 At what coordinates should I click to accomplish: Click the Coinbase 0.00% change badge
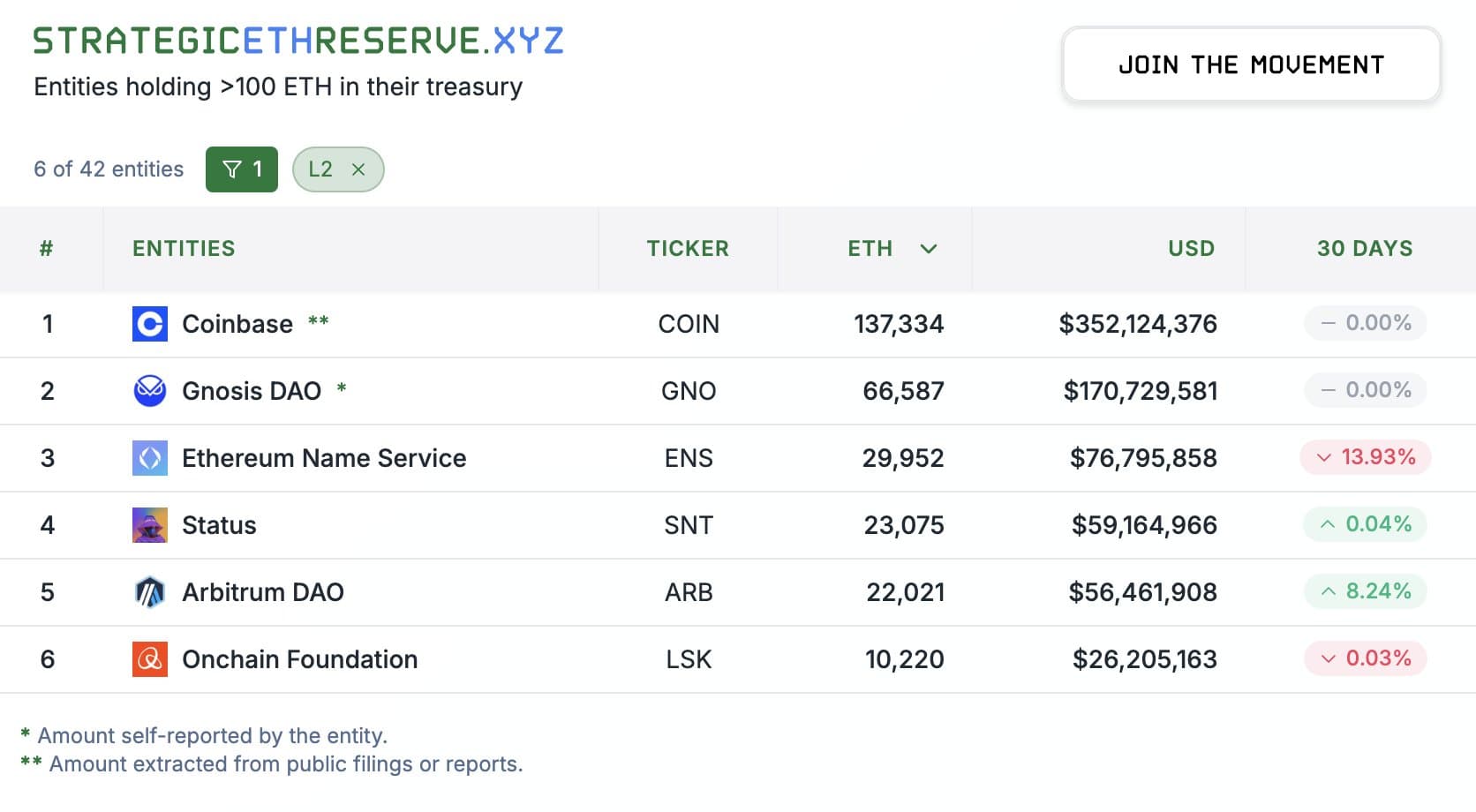point(1365,323)
